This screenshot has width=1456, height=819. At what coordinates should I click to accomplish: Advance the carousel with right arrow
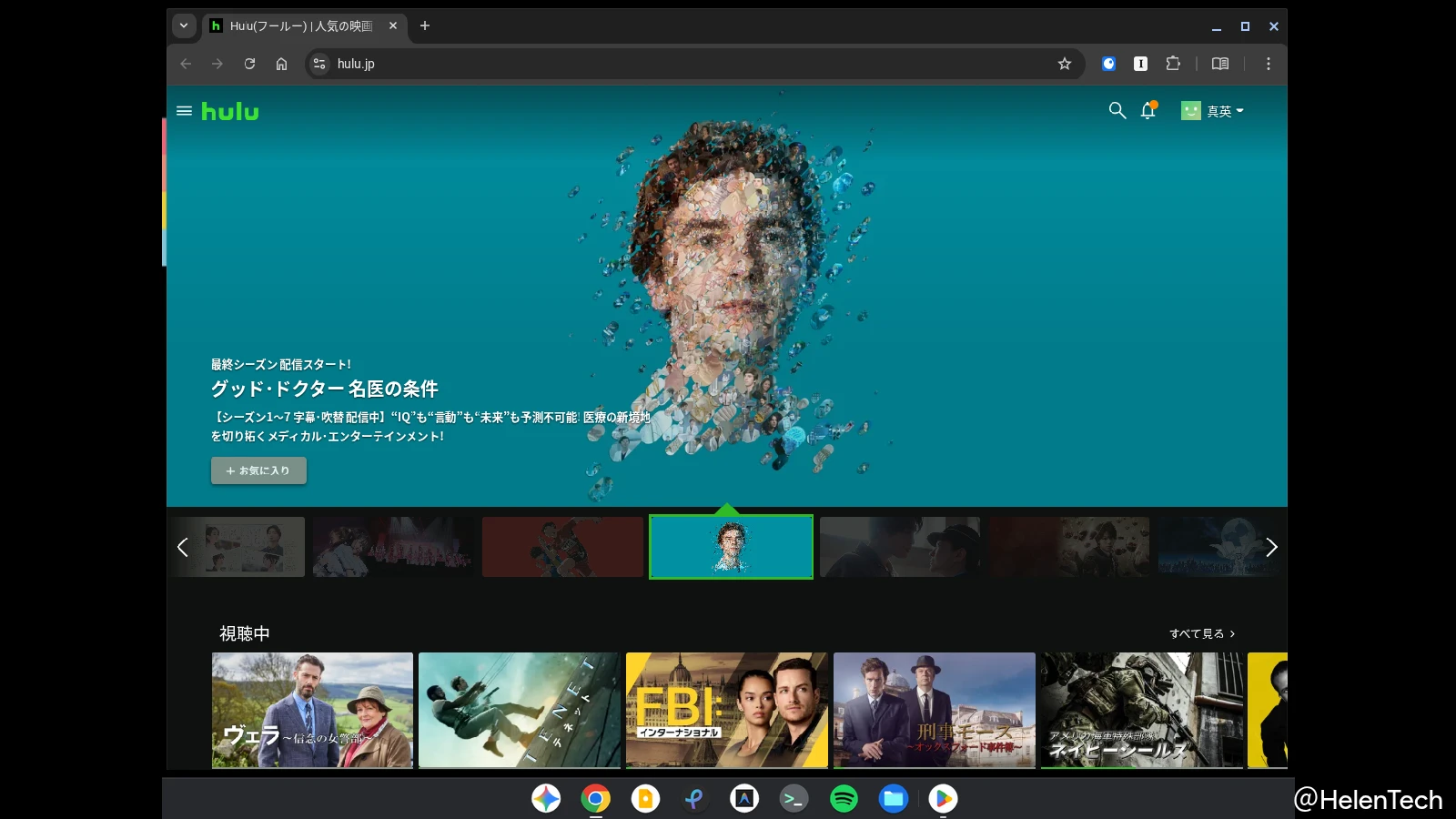[1271, 547]
